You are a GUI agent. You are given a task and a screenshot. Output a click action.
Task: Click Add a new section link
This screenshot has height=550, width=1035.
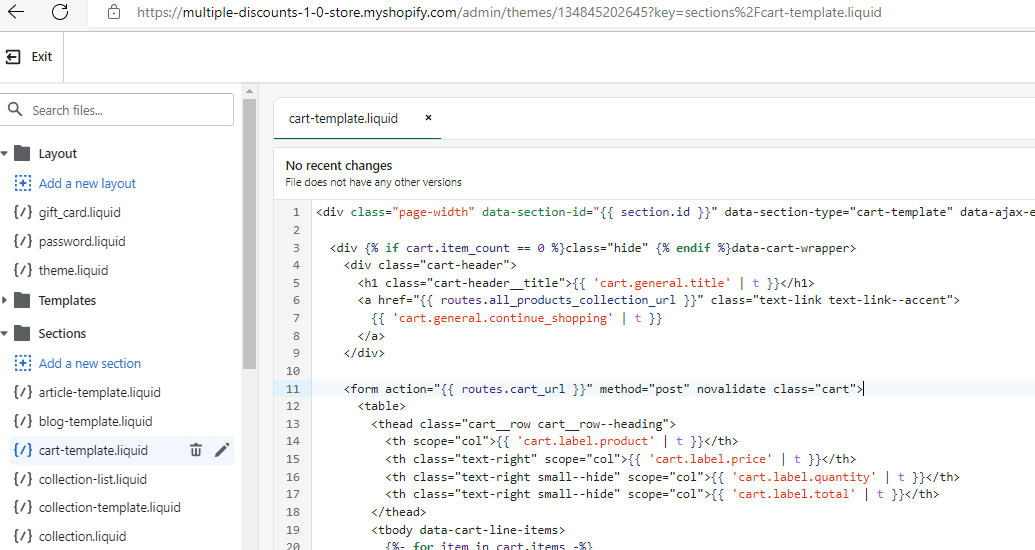[90, 364]
